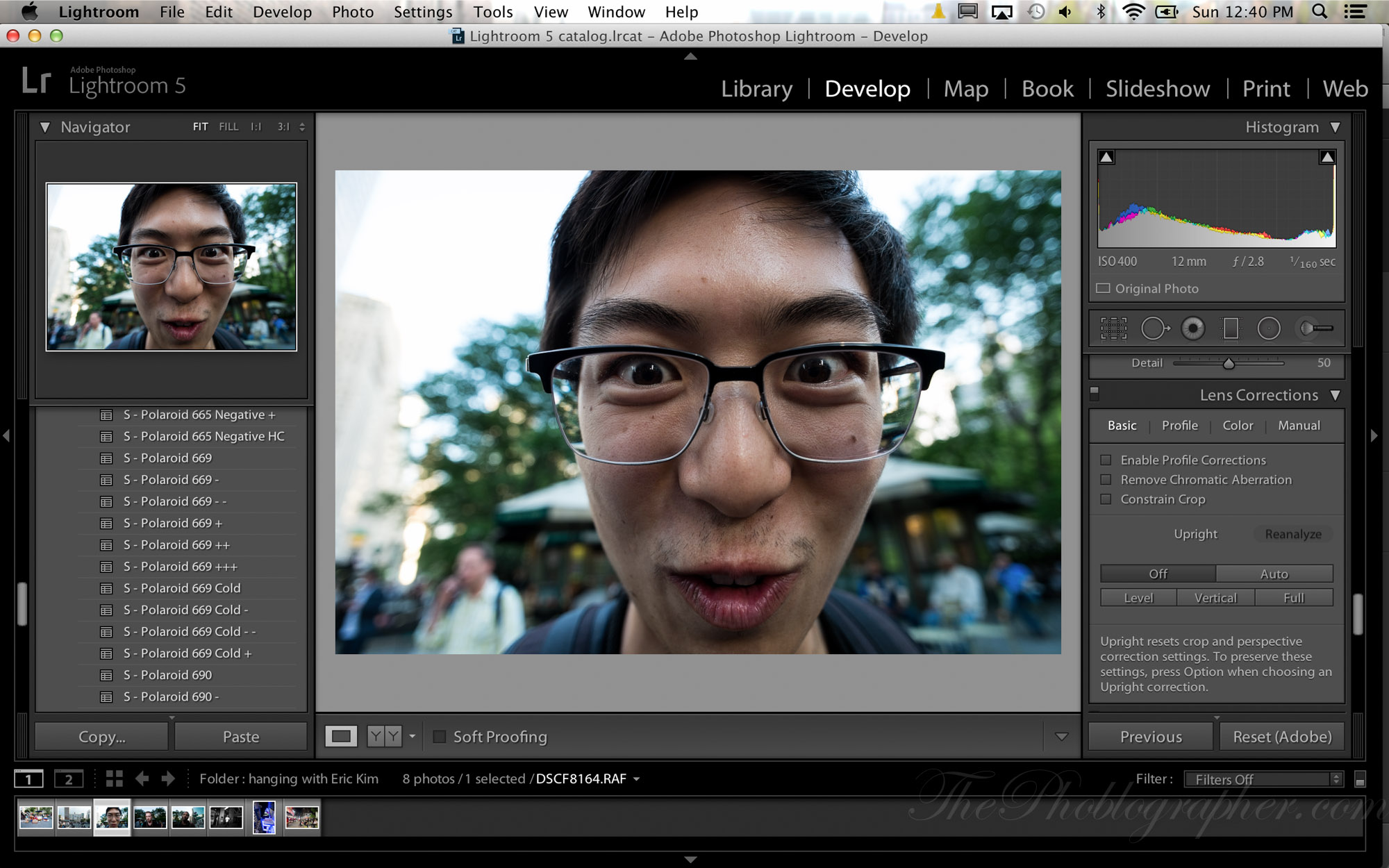Select the Spot Removal tool
Image resolution: width=1389 pixels, height=868 pixels.
1154,328
